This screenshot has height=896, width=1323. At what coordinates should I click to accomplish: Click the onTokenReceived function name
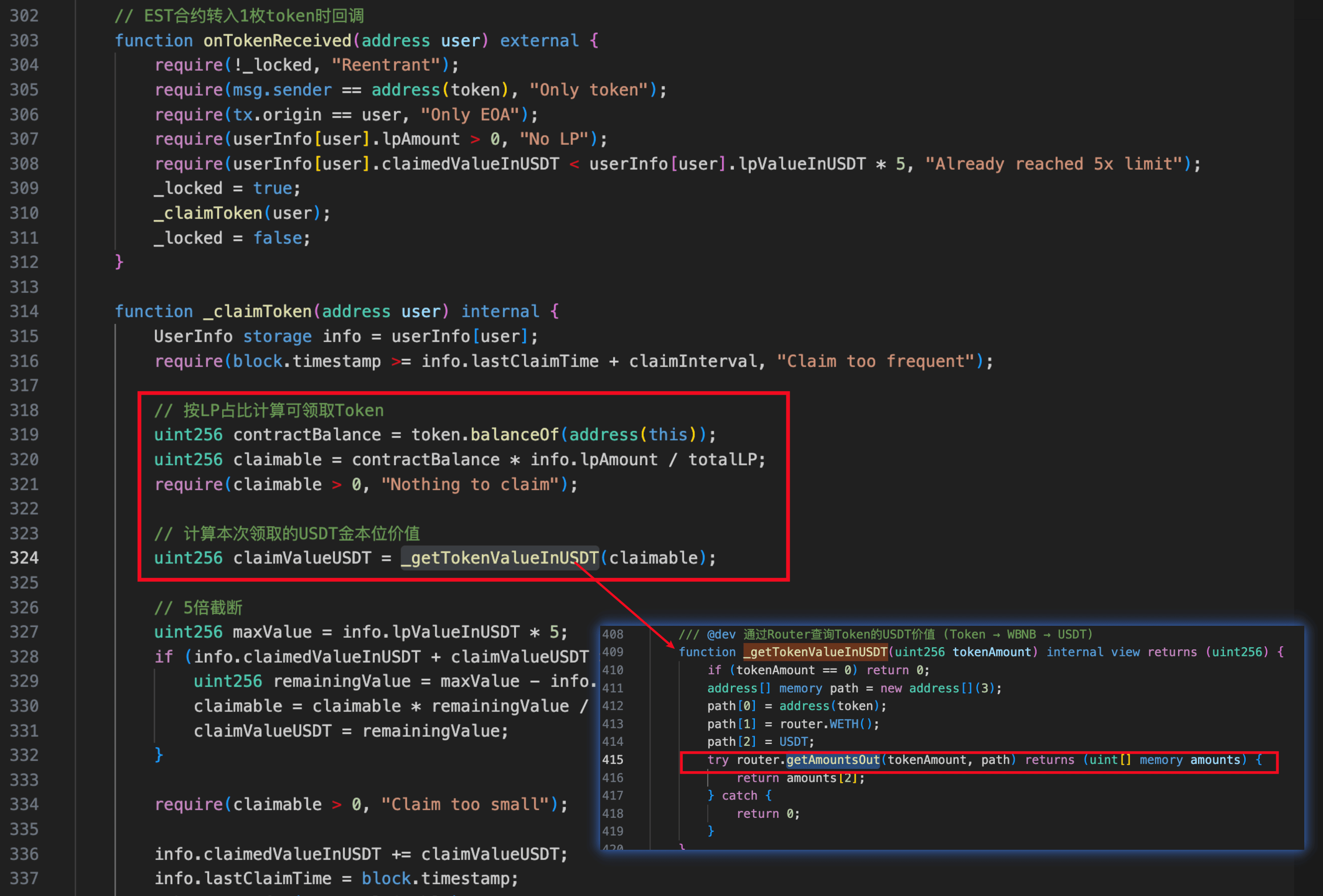click(277, 40)
